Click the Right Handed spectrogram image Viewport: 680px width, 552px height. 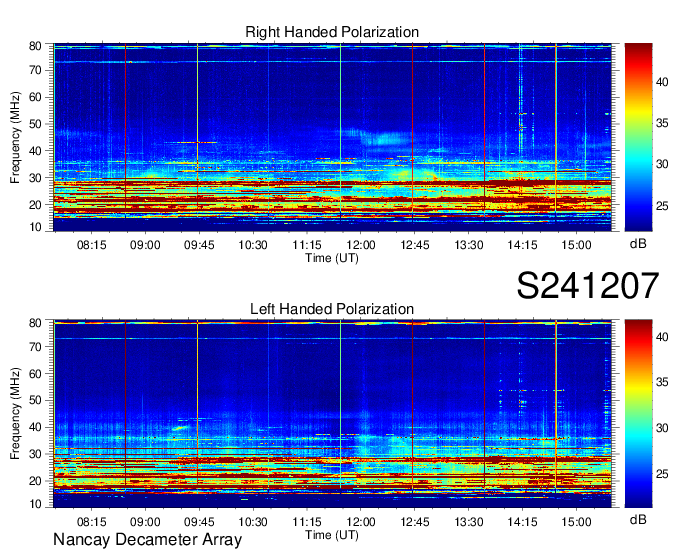click(333, 137)
